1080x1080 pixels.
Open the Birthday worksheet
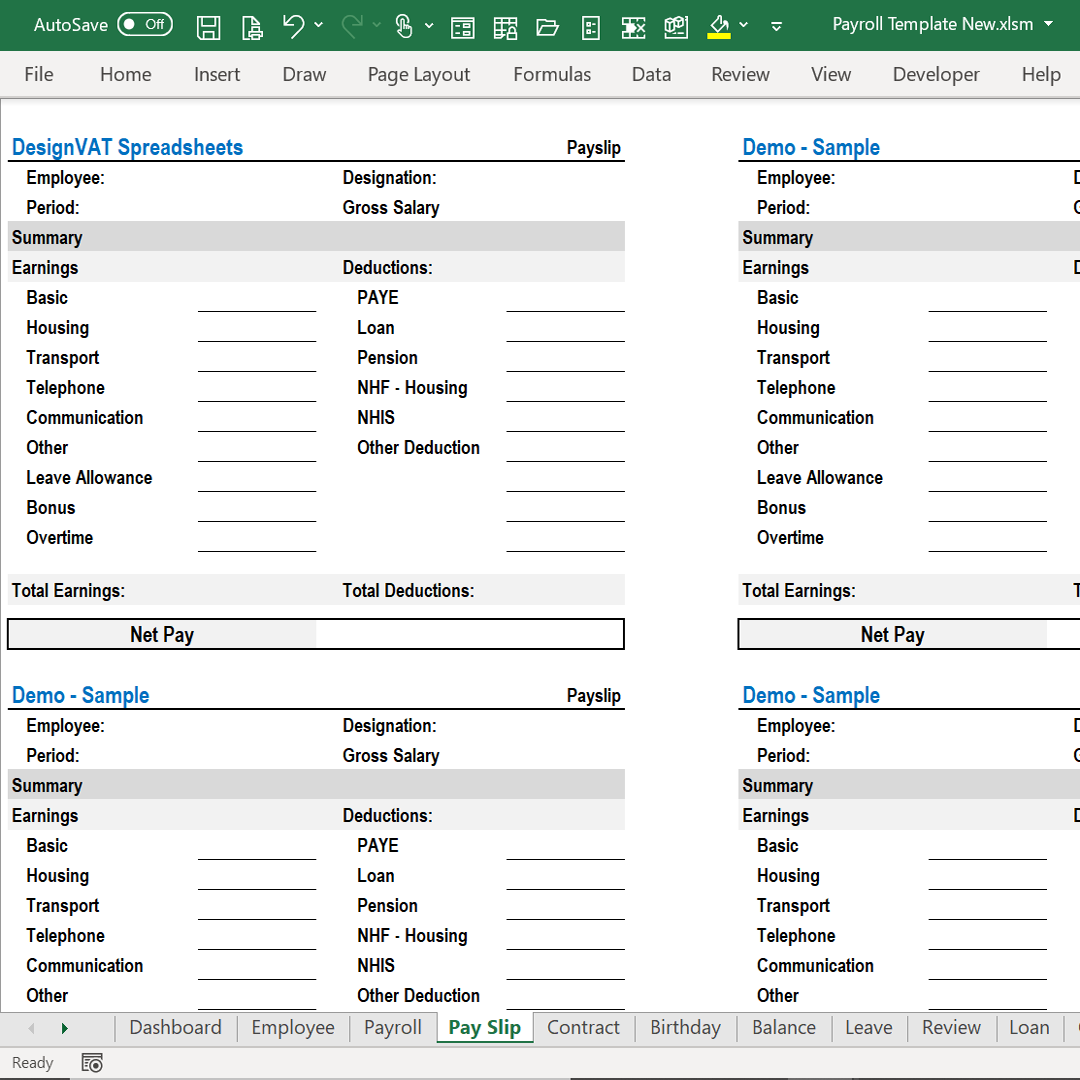[x=685, y=1027]
